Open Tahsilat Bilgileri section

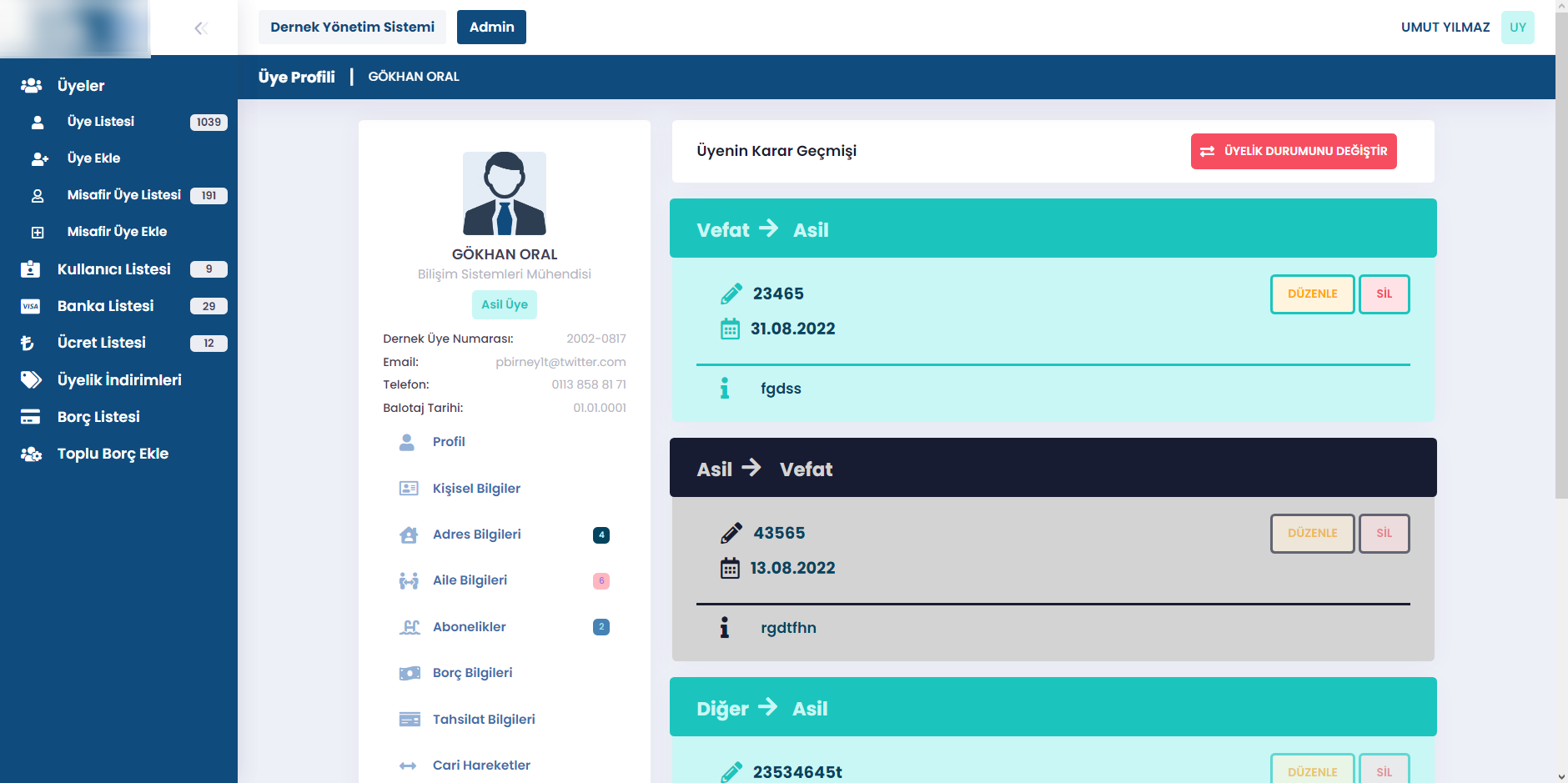[483, 720]
